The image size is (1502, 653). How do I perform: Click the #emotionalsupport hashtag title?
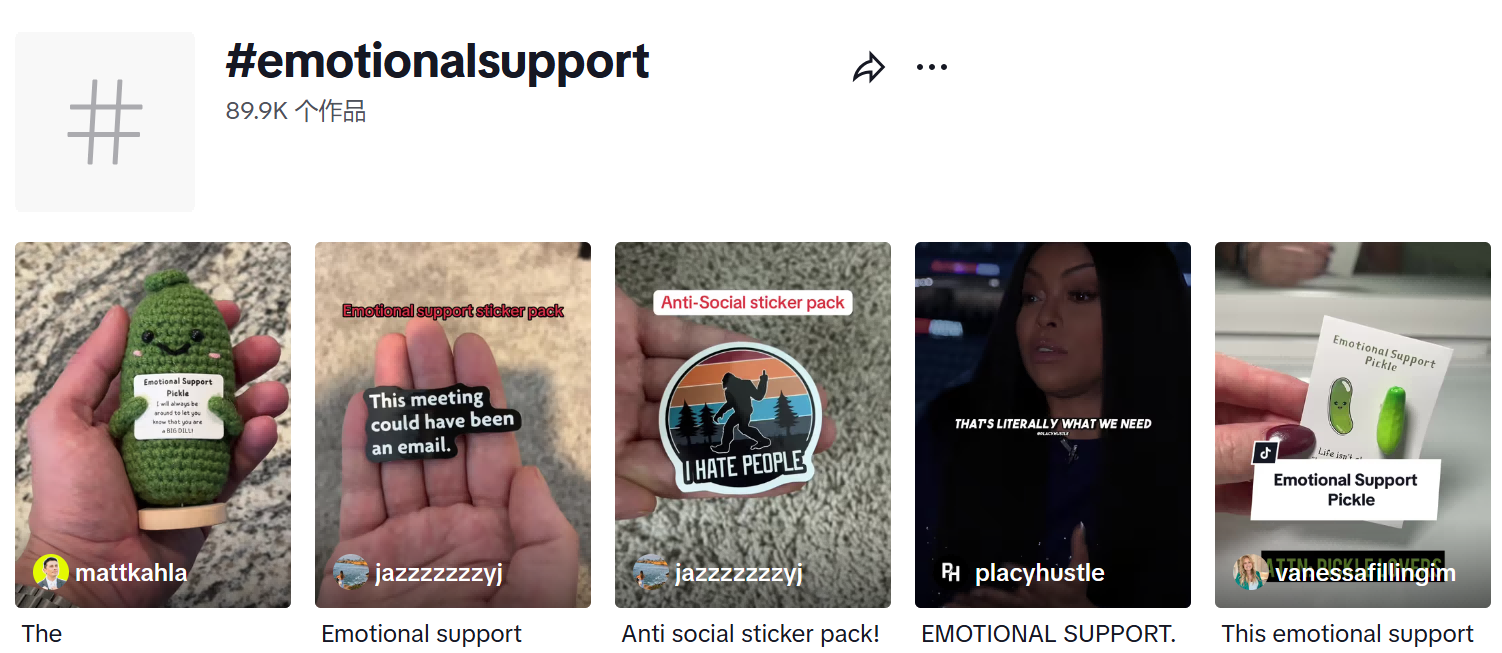tap(437, 62)
